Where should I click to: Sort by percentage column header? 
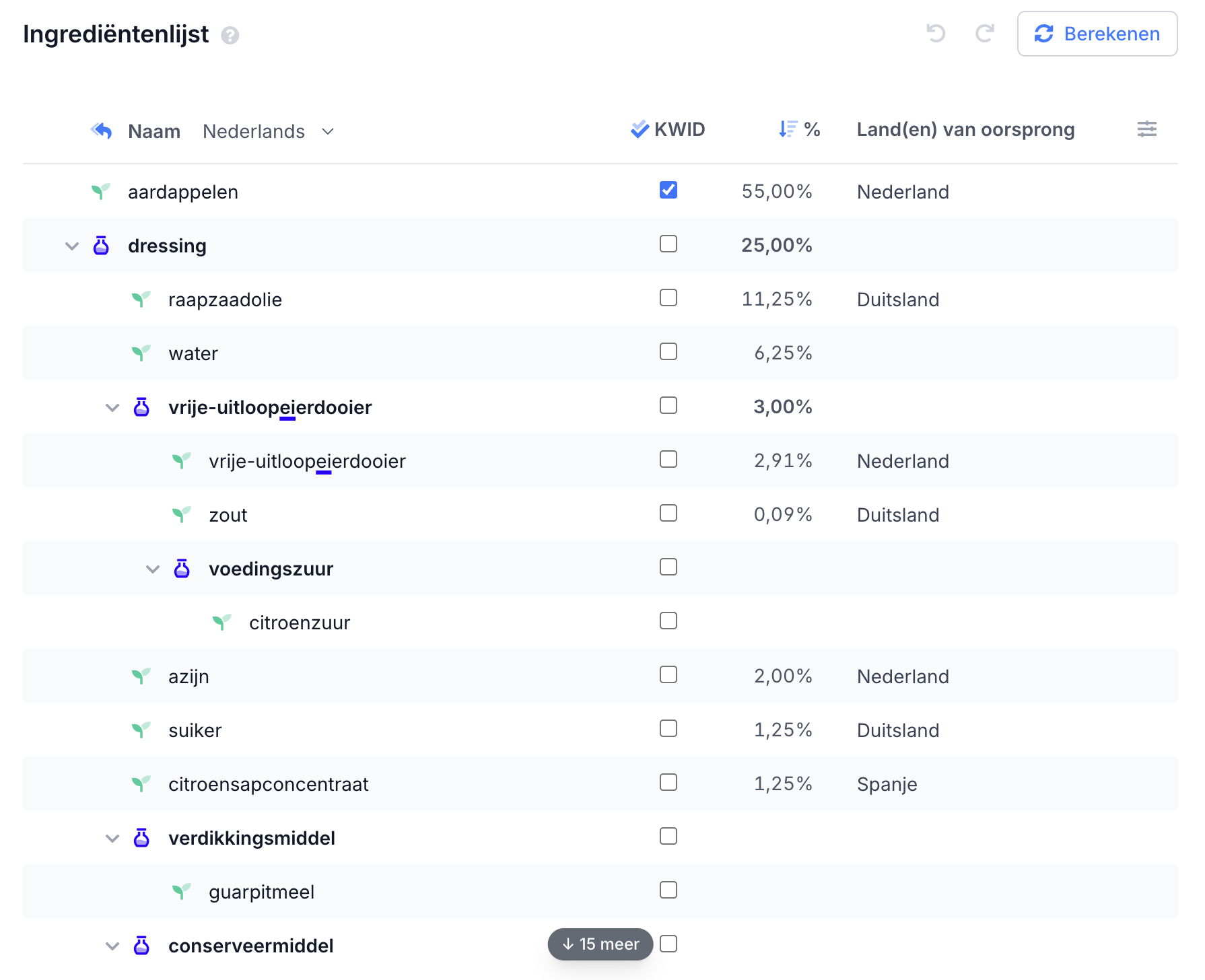tap(799, 129)
